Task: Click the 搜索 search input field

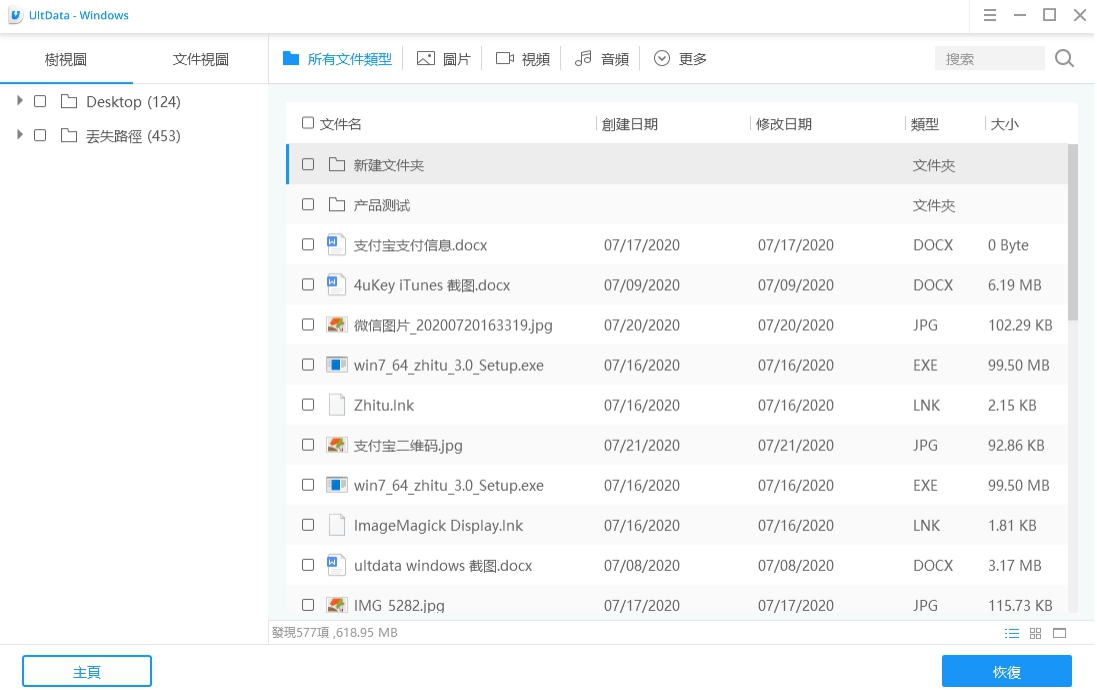Action: click(x=989, y=59)
